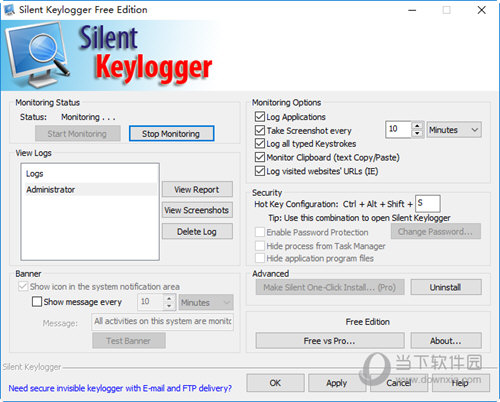The width and height of the screenshot is (500, 402).
Task: Click the banner Message text field
Action: coord(163,322)
